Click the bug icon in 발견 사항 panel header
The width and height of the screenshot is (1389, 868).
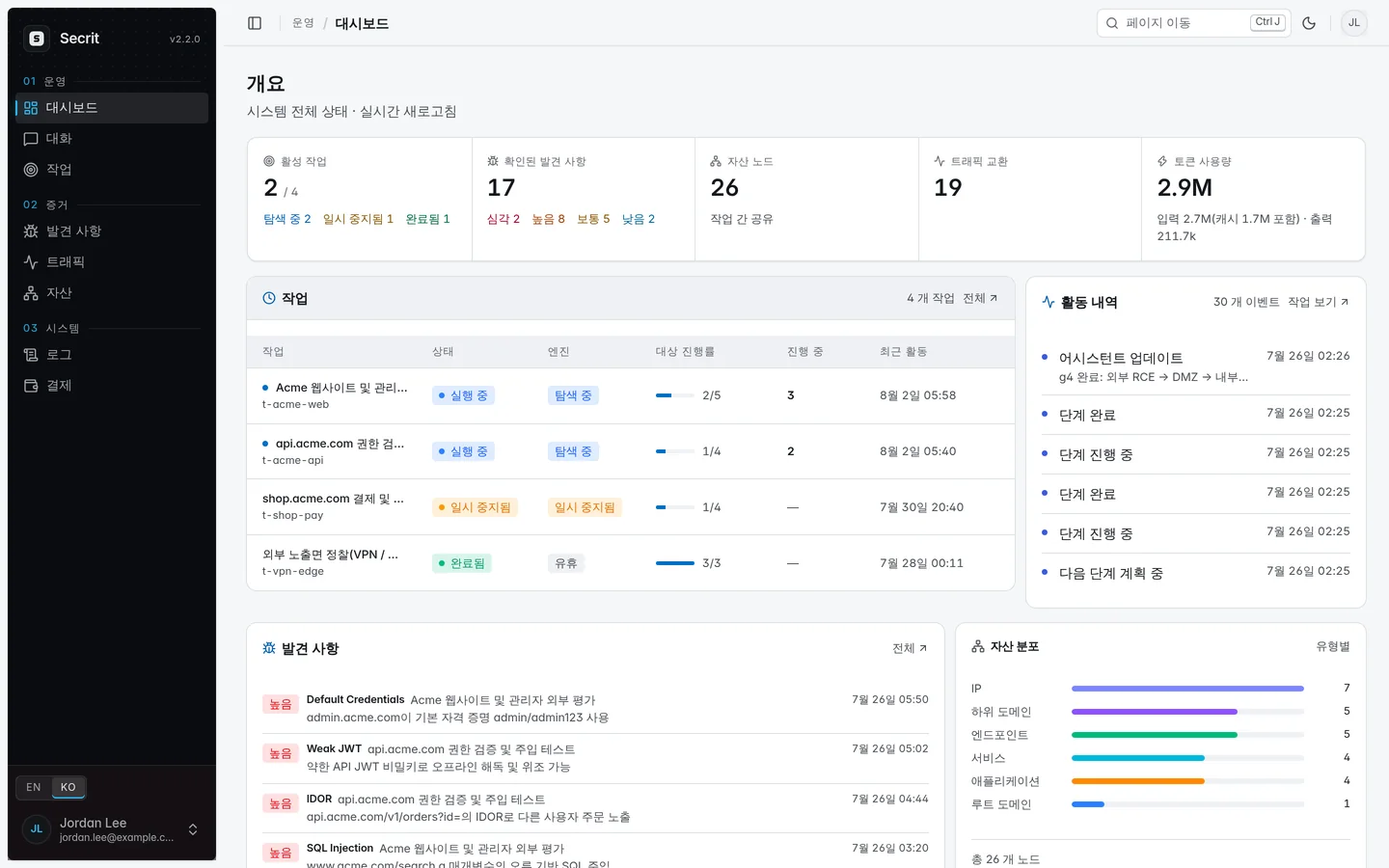coord(269,648)
